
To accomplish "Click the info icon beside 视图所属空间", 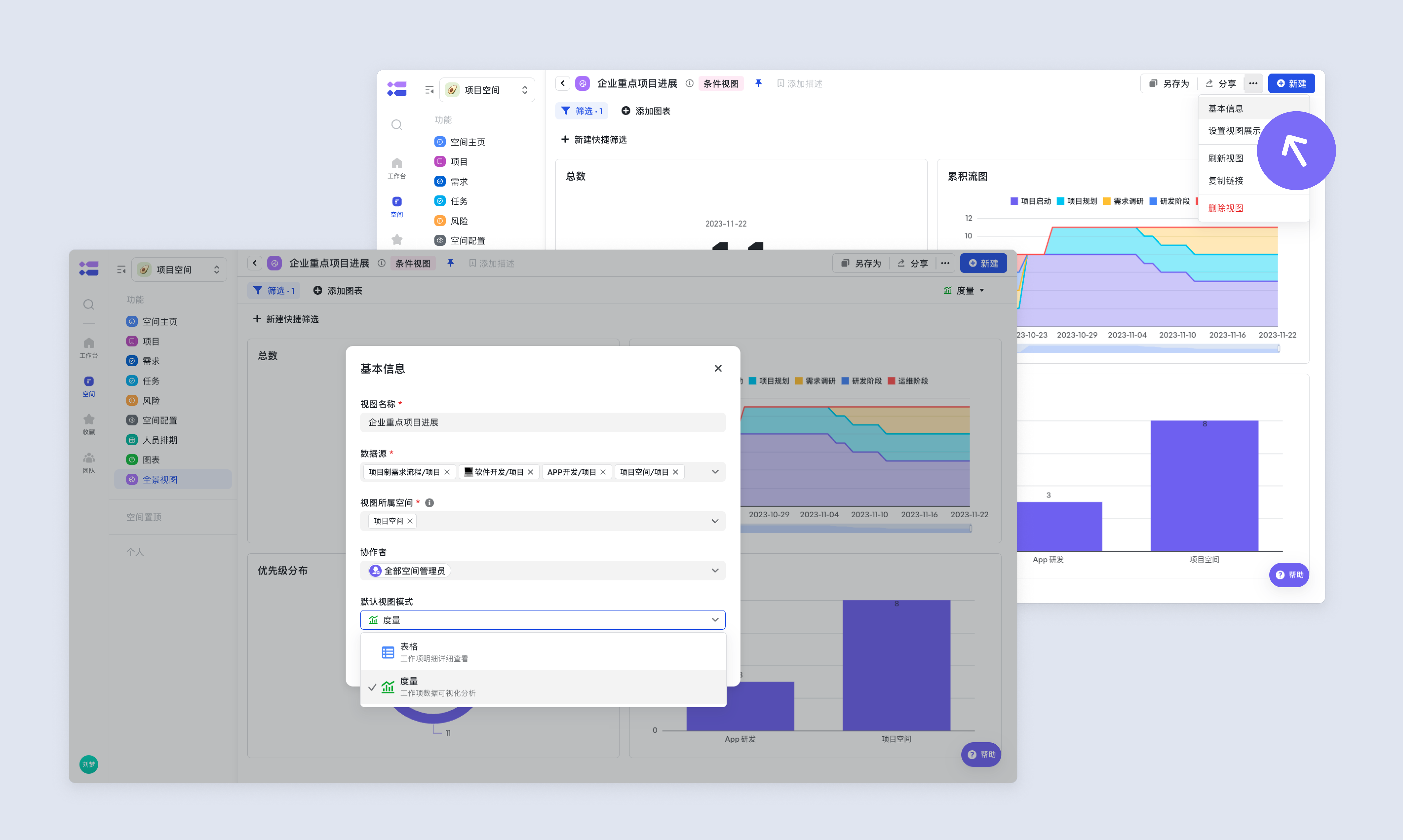I will point(430,503).
